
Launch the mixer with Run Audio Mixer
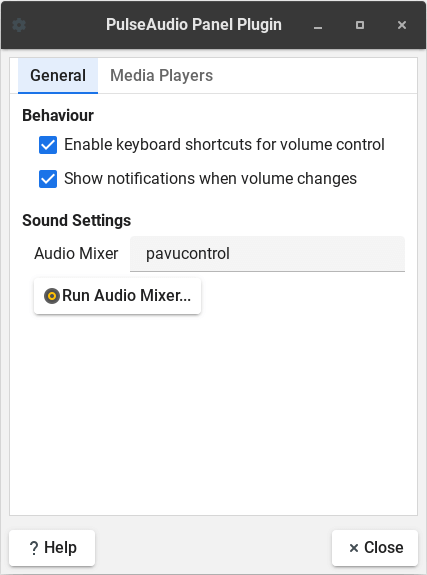pyautogui.click(x=117, y=296)
